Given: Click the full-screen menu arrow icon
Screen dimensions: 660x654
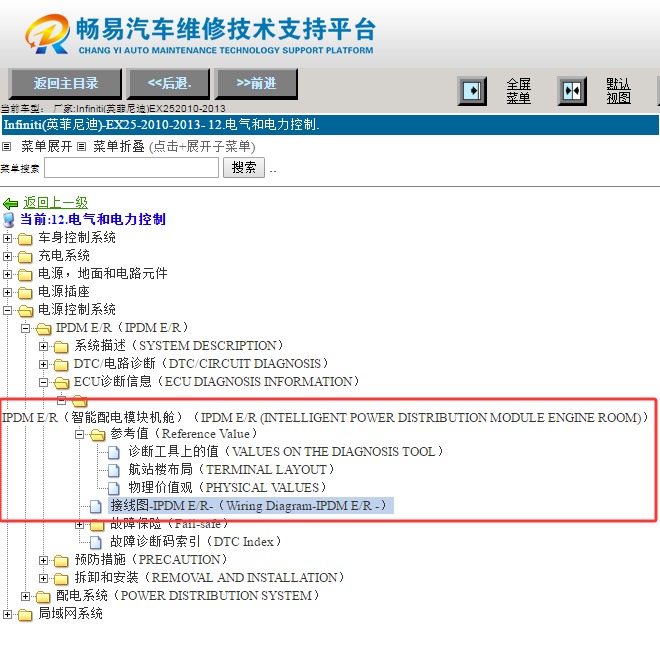Looking at the screenshot, I should point(472,90).
